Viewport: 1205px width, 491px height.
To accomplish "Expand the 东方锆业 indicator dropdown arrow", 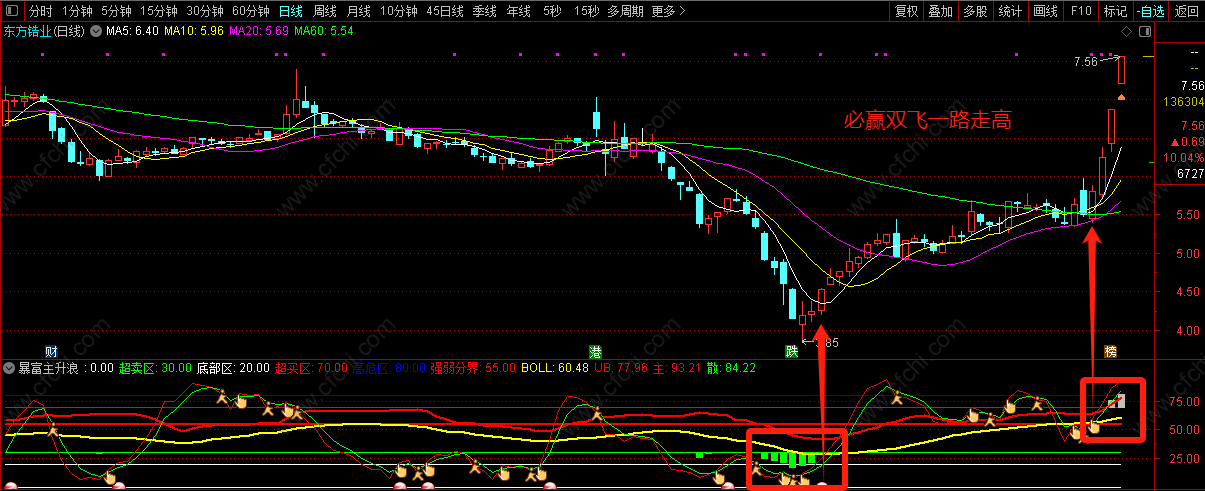I will tap(96, 32).
